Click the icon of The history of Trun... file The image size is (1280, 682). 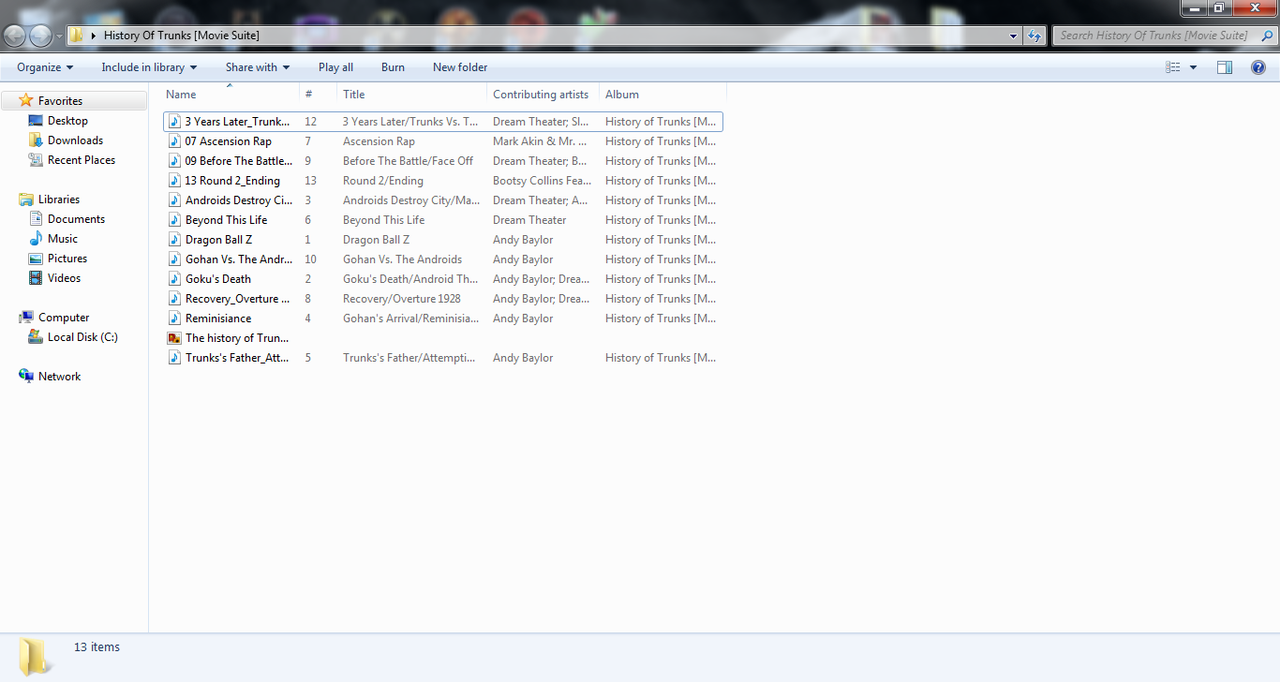point(174,338)
